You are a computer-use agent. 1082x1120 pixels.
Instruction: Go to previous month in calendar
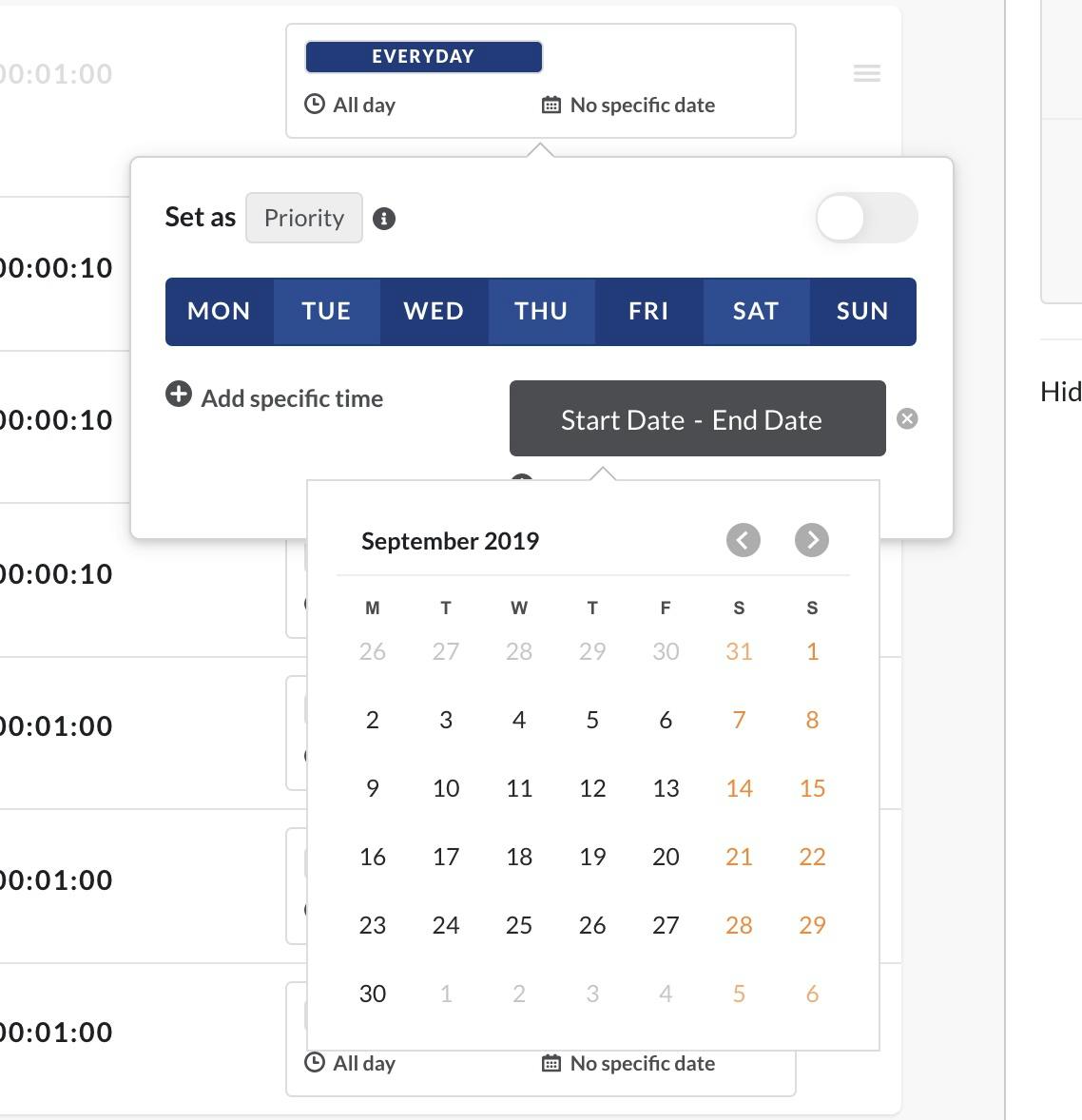point(744,540)
